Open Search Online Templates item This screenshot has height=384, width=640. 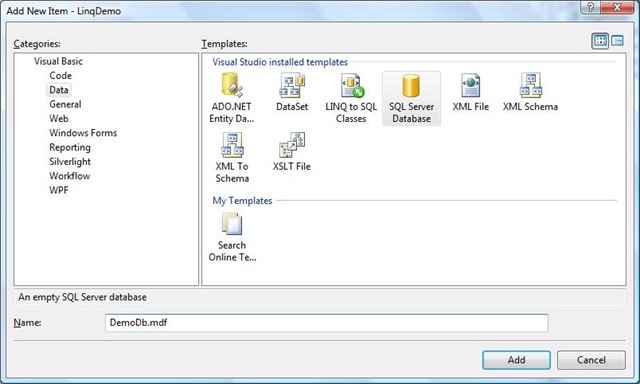pyautogui.click(x=232, y=237)
